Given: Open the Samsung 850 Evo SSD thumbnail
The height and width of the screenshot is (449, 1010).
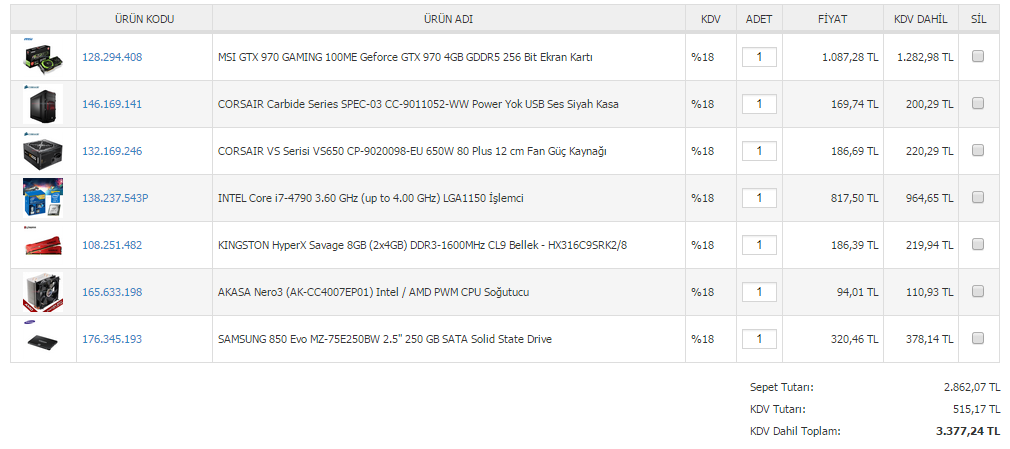Looking at the screenshot, I should pyautogui.click(x=43, y=339).
